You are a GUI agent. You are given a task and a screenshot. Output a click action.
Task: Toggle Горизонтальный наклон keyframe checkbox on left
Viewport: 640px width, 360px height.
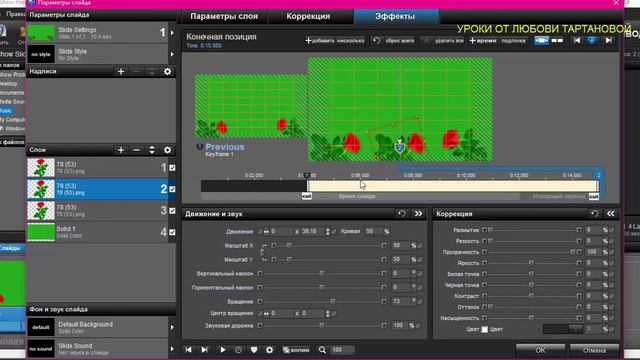[x=260, y=288]
